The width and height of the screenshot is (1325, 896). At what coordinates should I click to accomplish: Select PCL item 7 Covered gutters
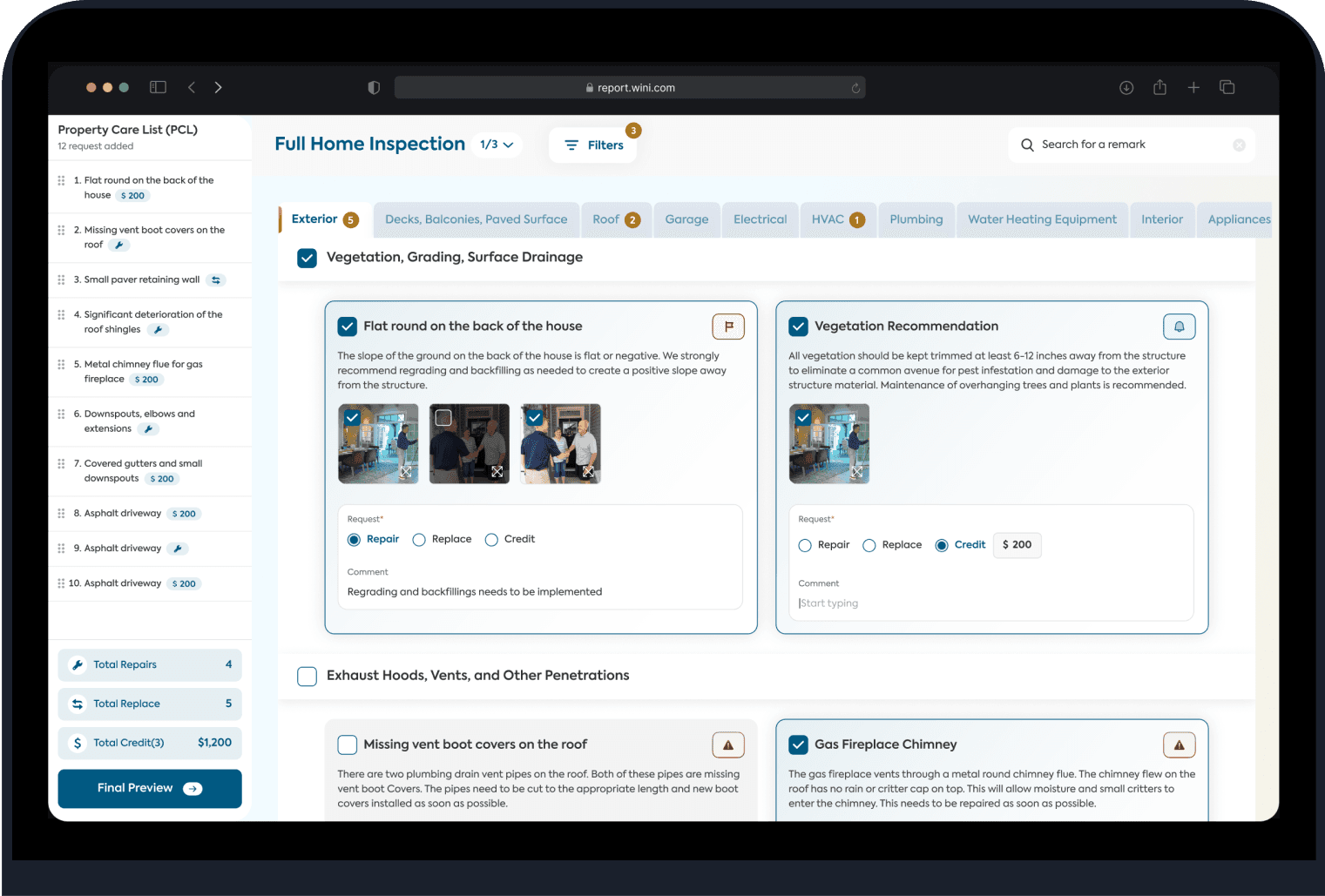[150, 471]
